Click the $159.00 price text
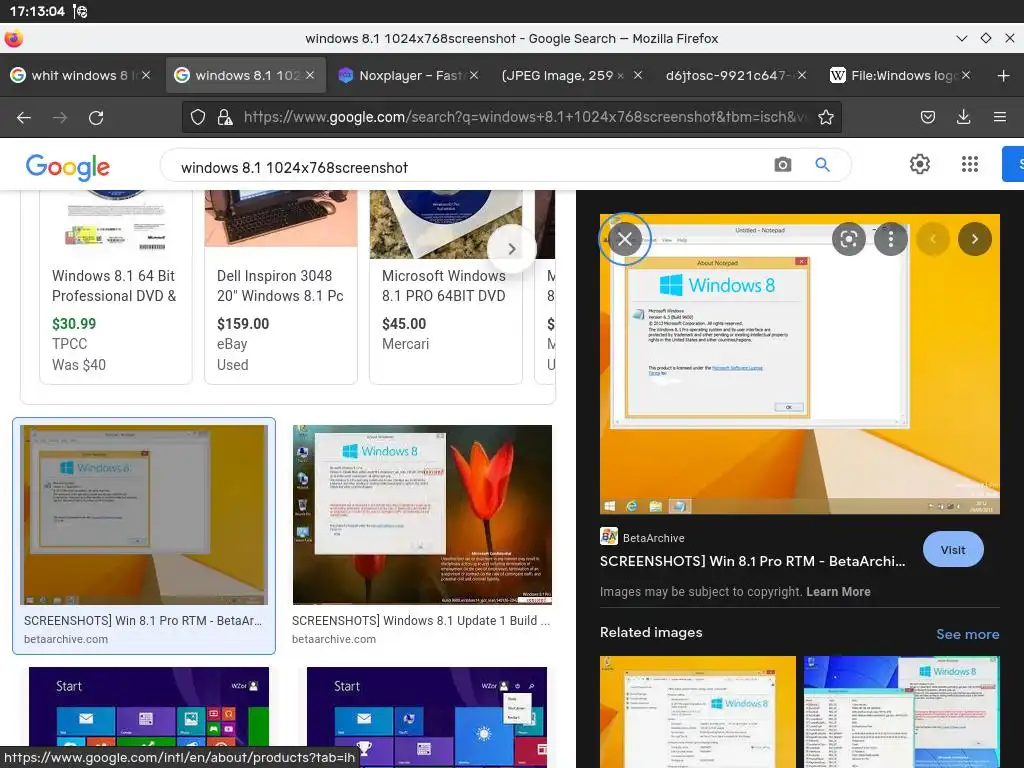 click(243, 324)
